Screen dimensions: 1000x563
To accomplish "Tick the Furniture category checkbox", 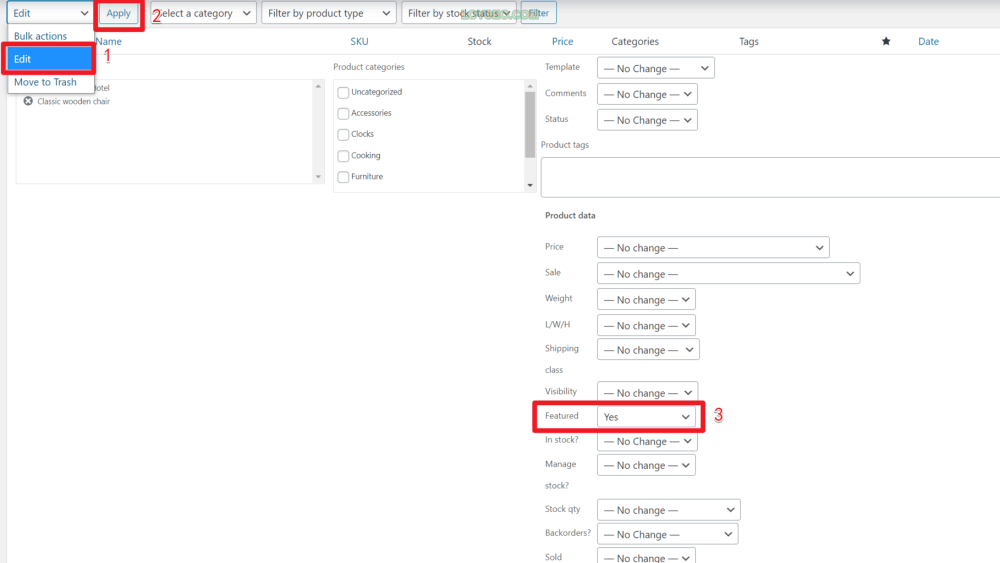I will [x=343, y=177].
